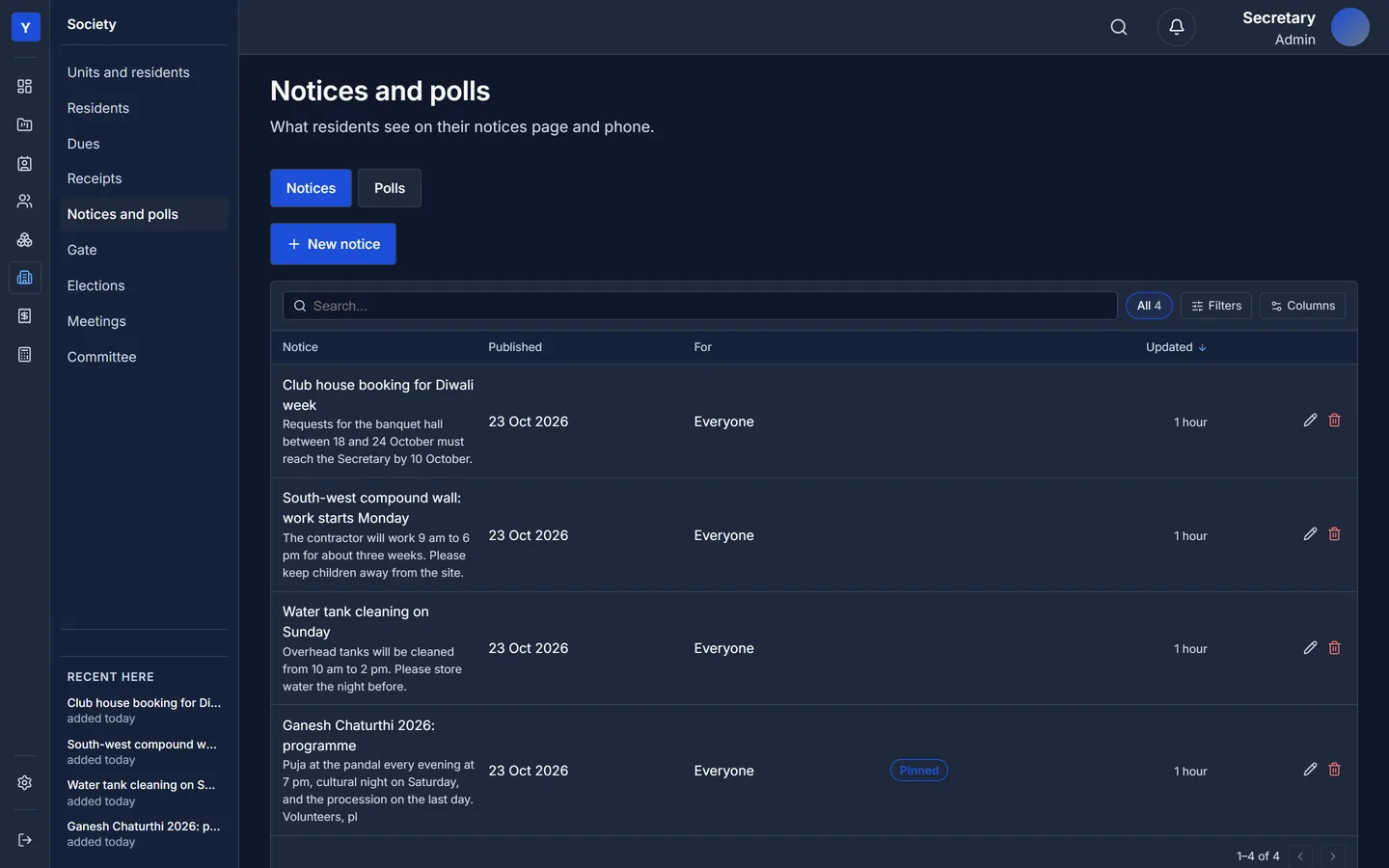This screenshot has height=868, width=1389.
Task: Create a New notice
Action: coord(333,244)
